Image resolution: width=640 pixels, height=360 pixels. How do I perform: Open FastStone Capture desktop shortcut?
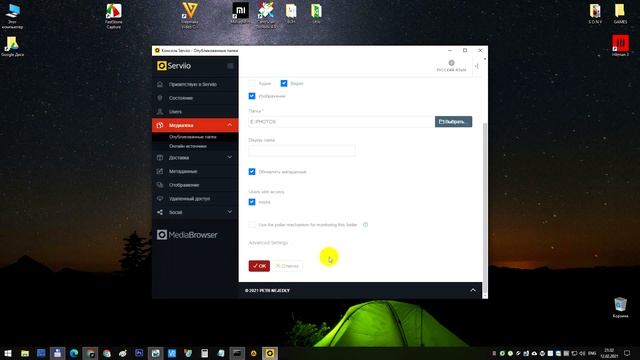pyautogui.click(x=113, y=16)
